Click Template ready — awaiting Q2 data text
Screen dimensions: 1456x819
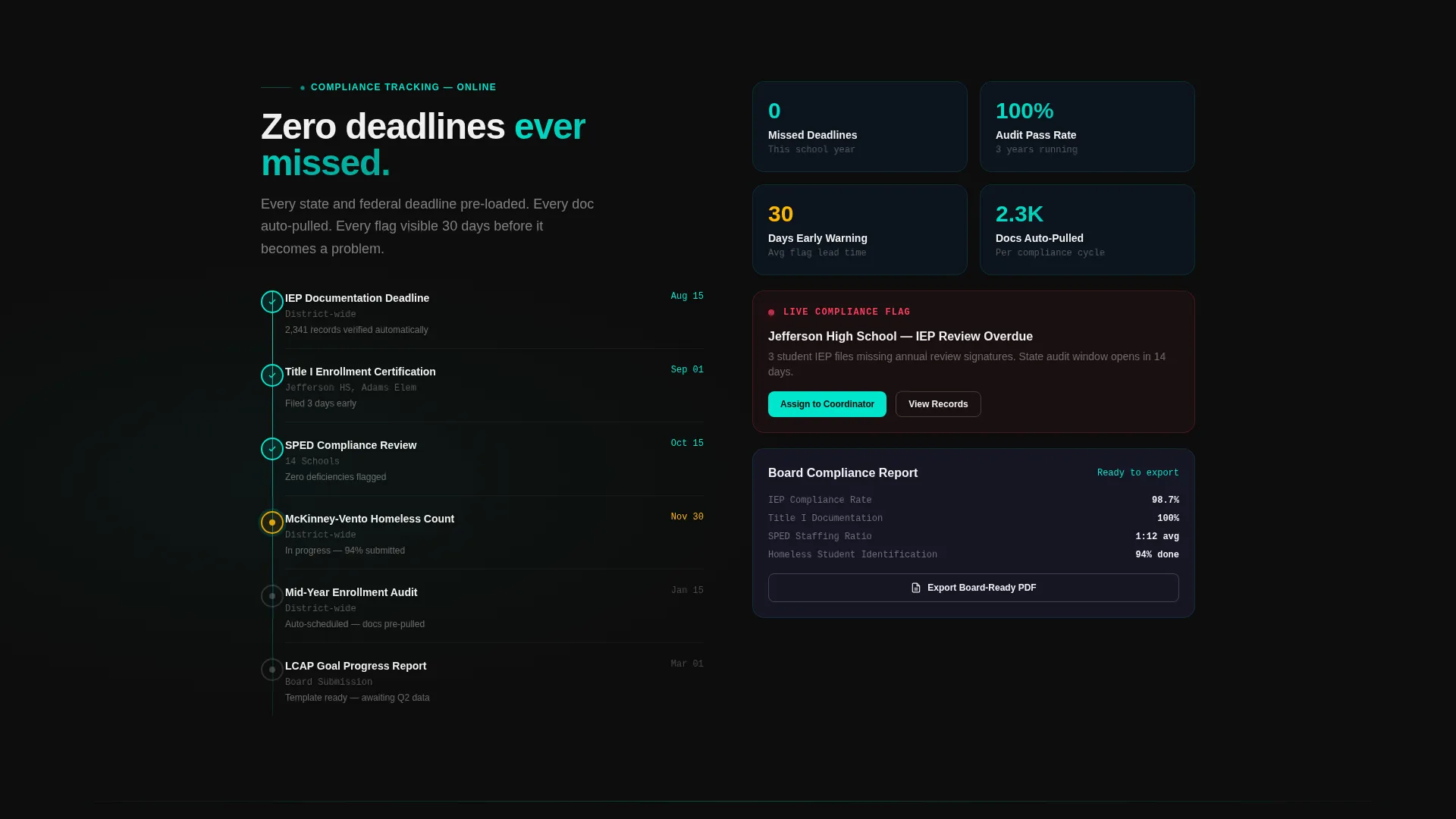[357, 698]
